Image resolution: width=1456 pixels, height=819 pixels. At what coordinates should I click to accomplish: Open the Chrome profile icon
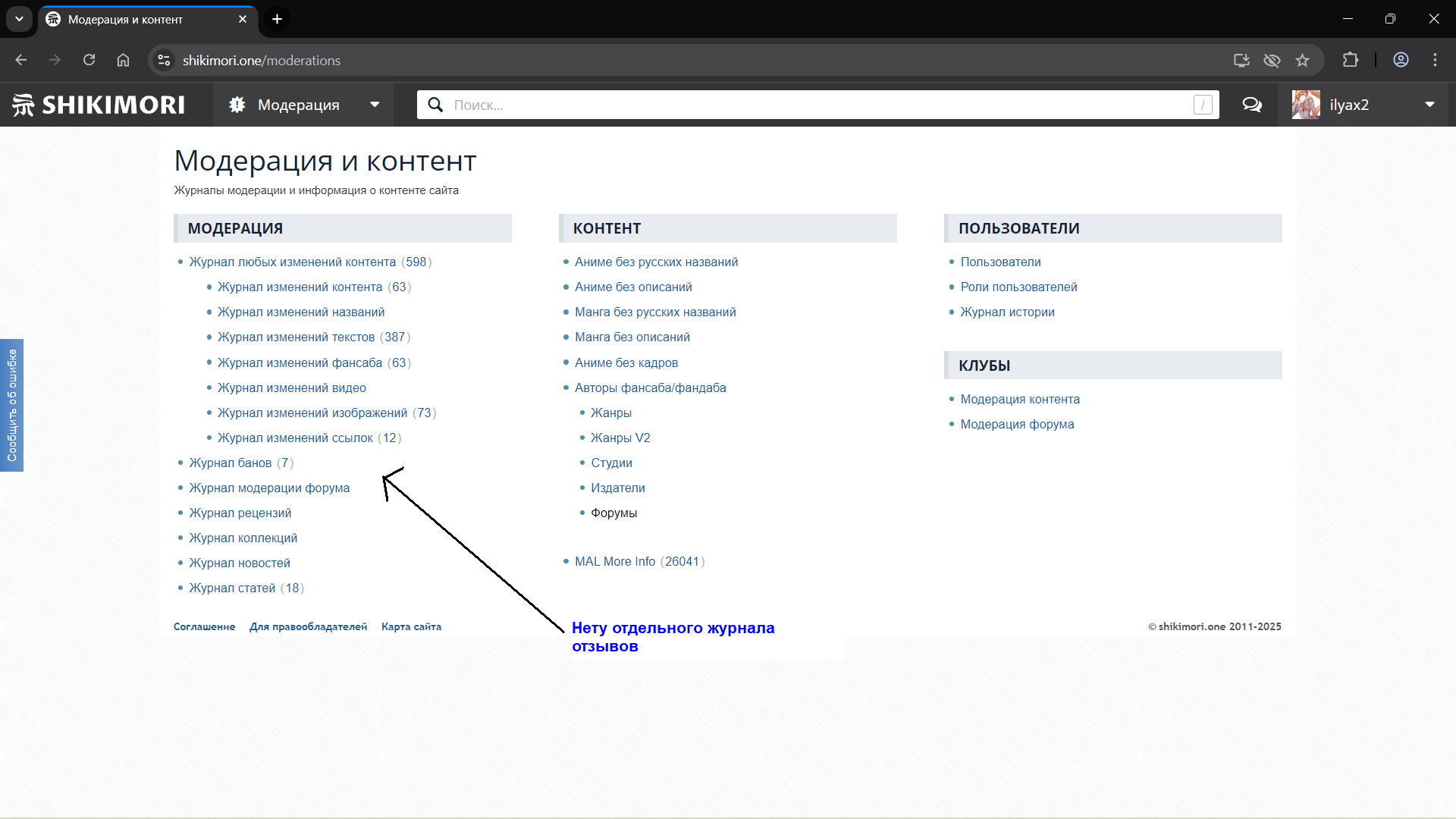[x=1401, y=60]
